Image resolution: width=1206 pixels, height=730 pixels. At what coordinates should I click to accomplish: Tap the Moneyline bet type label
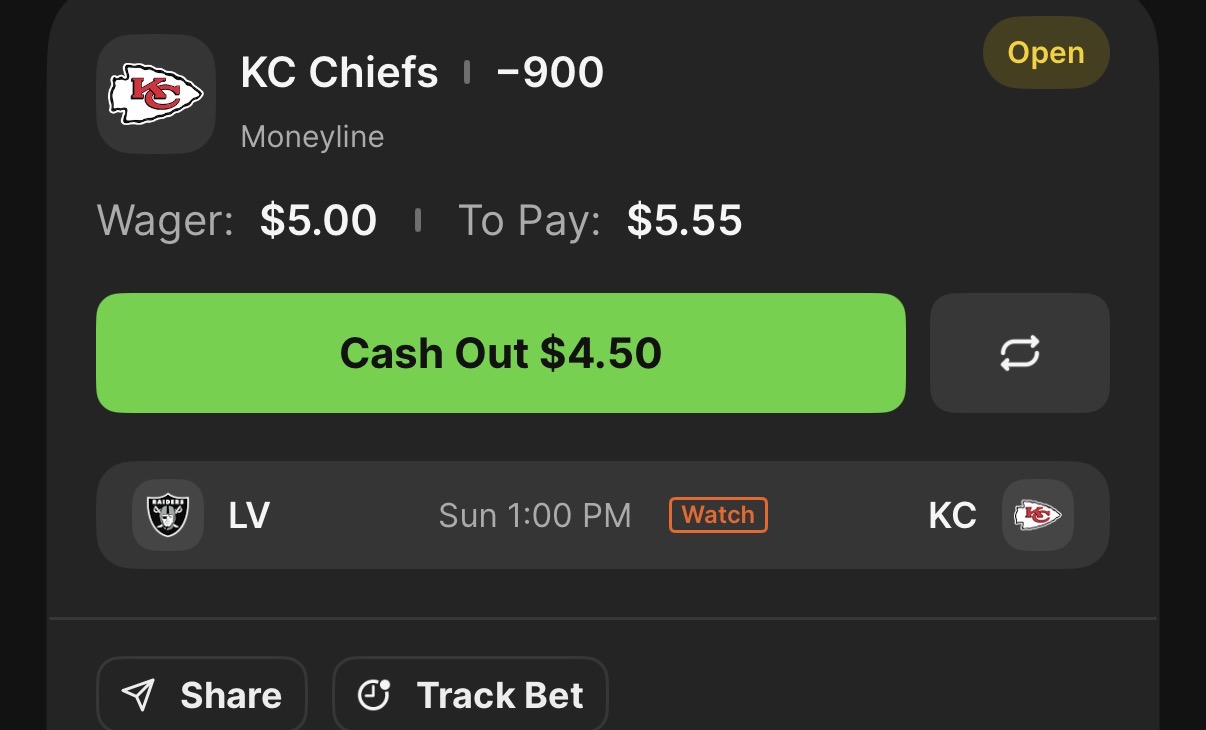312,136
